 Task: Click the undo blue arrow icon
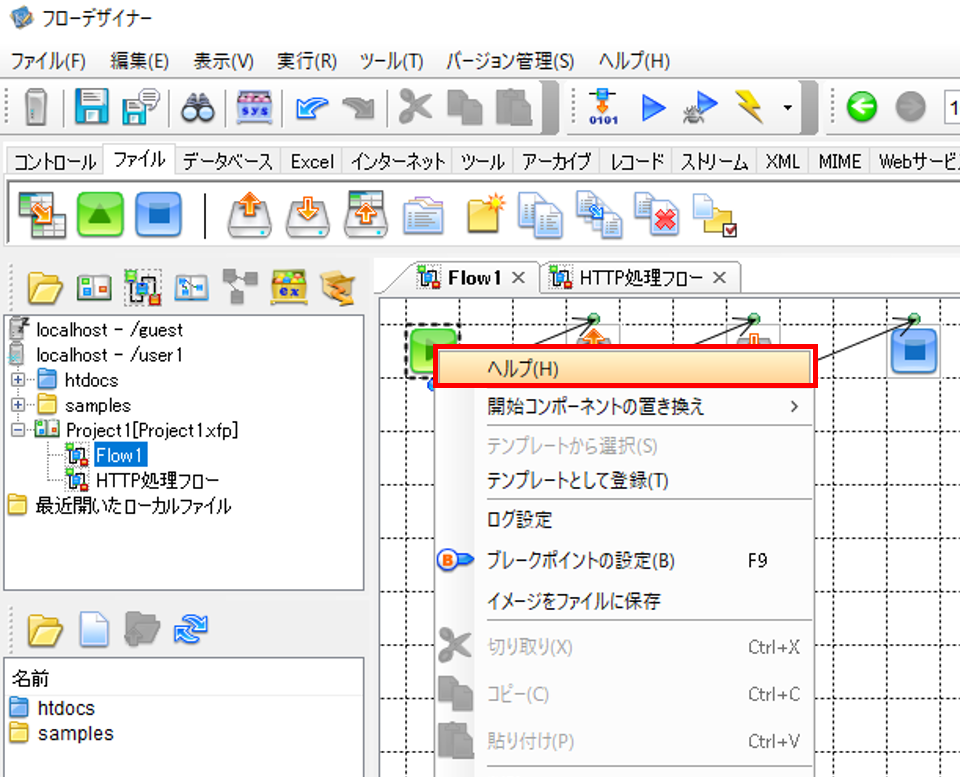[312, 108]
